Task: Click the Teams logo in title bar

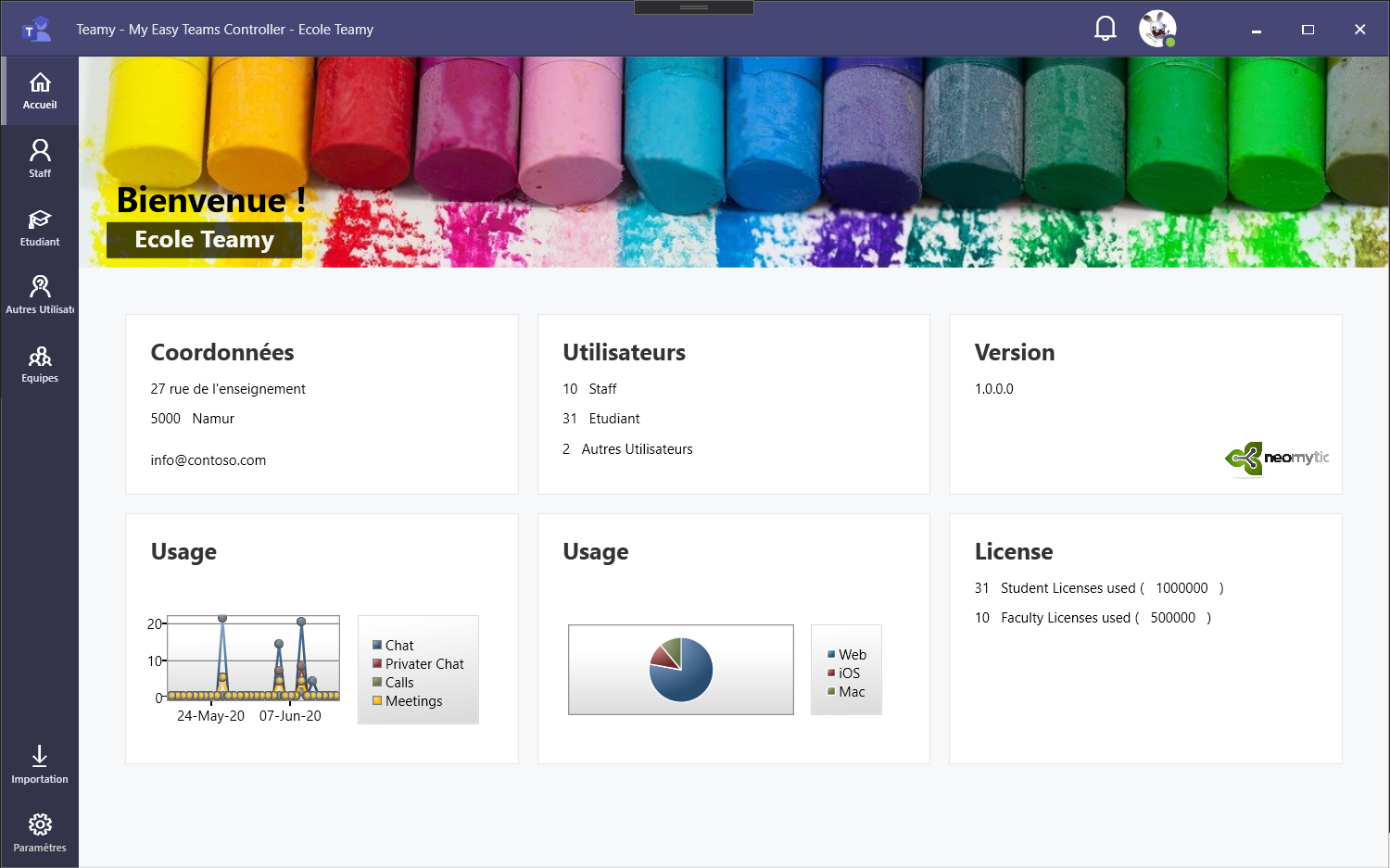Action: pyautogui.click(x=37, y=30)
